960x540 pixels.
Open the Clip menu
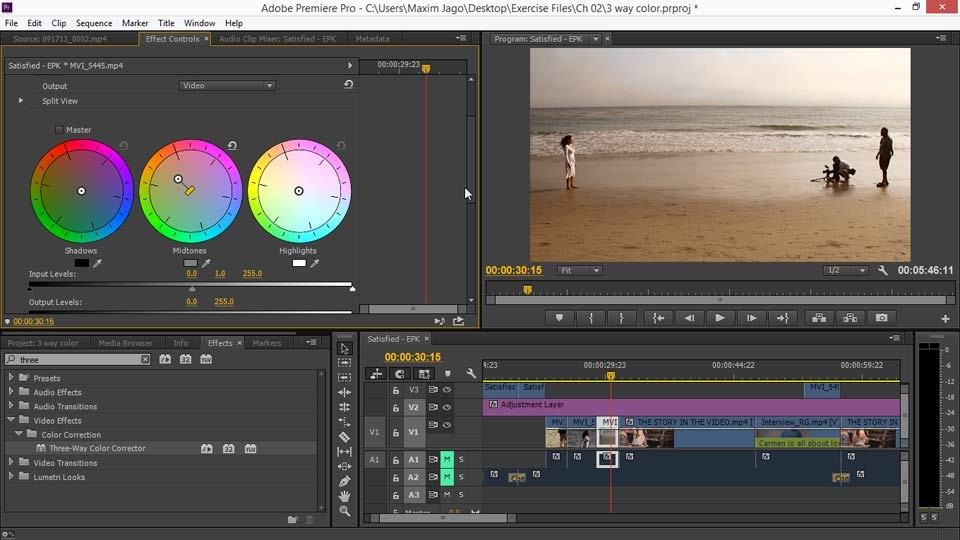59,23
